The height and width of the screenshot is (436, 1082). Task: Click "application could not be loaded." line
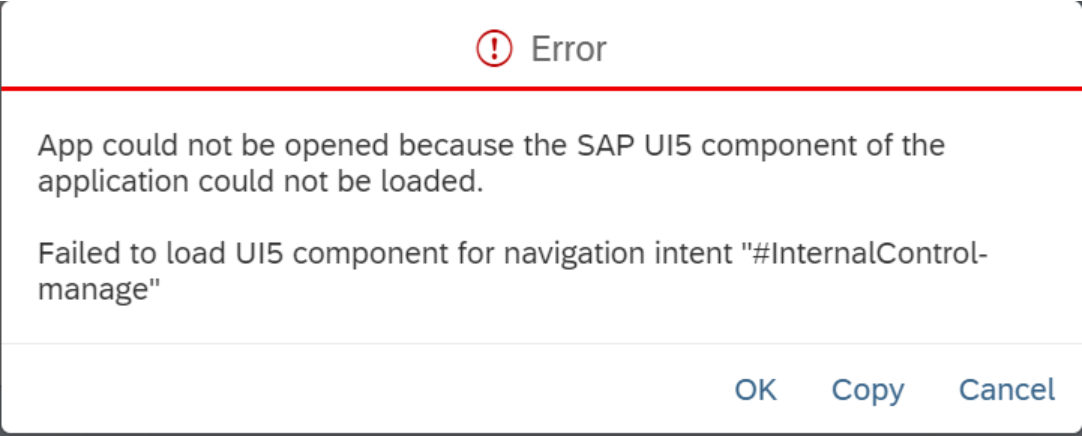[x=260, y=181]
